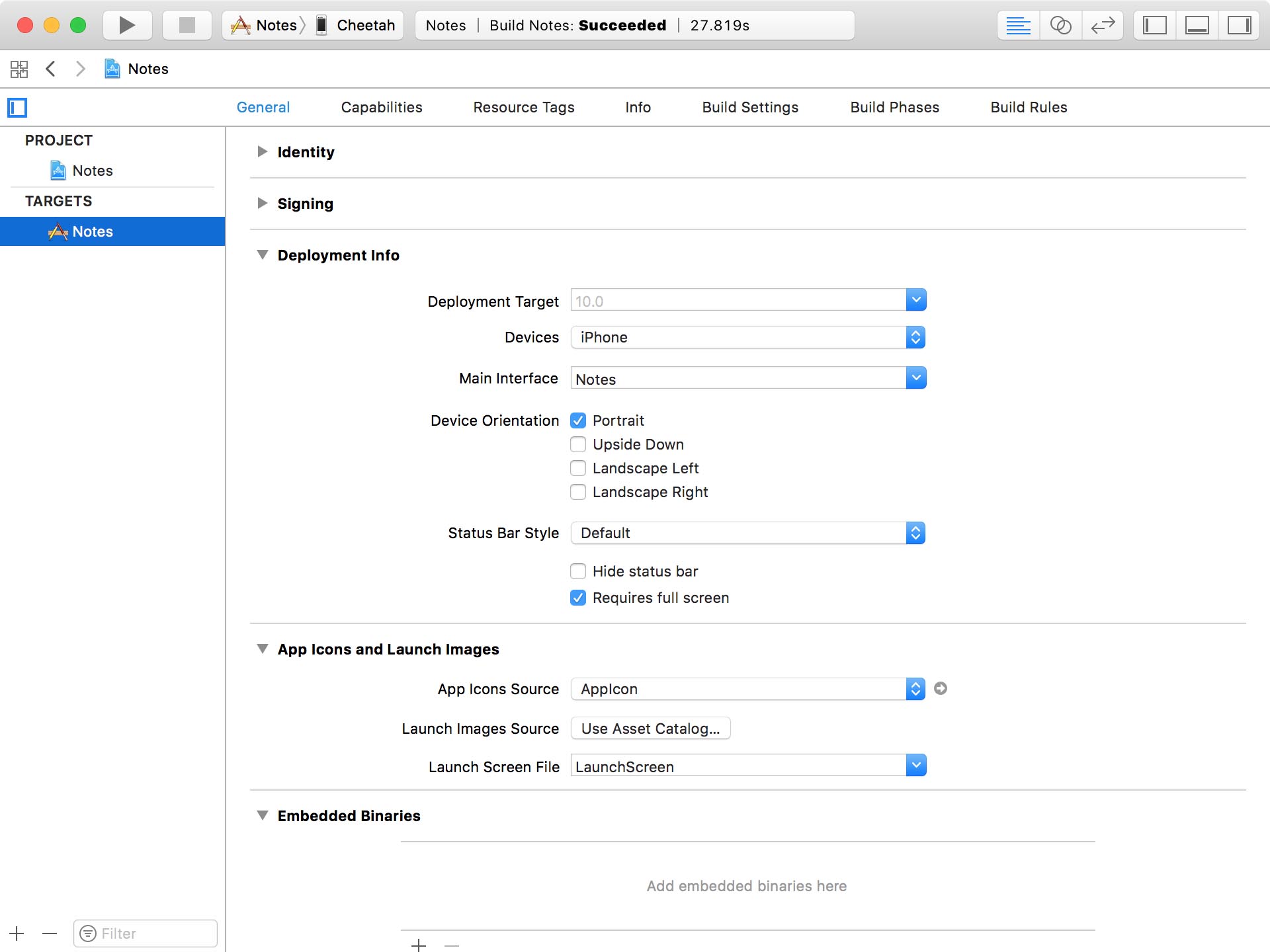Screen dimensions: 1270x952
Task: Toggle the Debug area visibility icon
Action: (x=1197, y=25)
